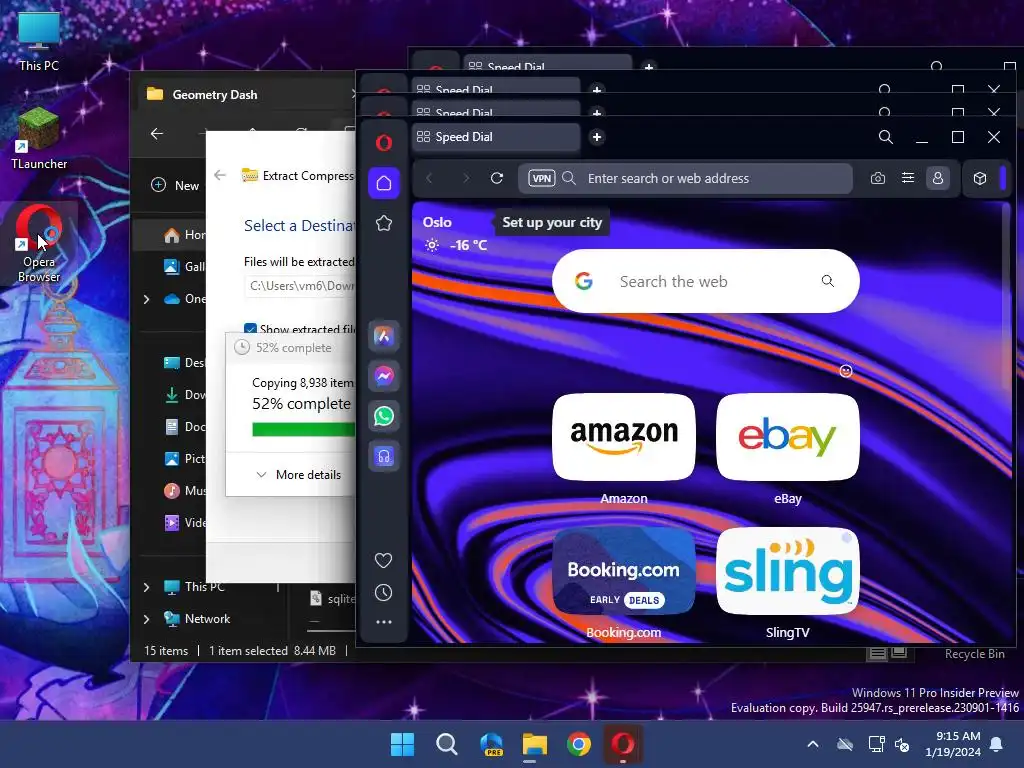
Task: Click the '15 items' status bar text
Action: [x=166, y=650]
